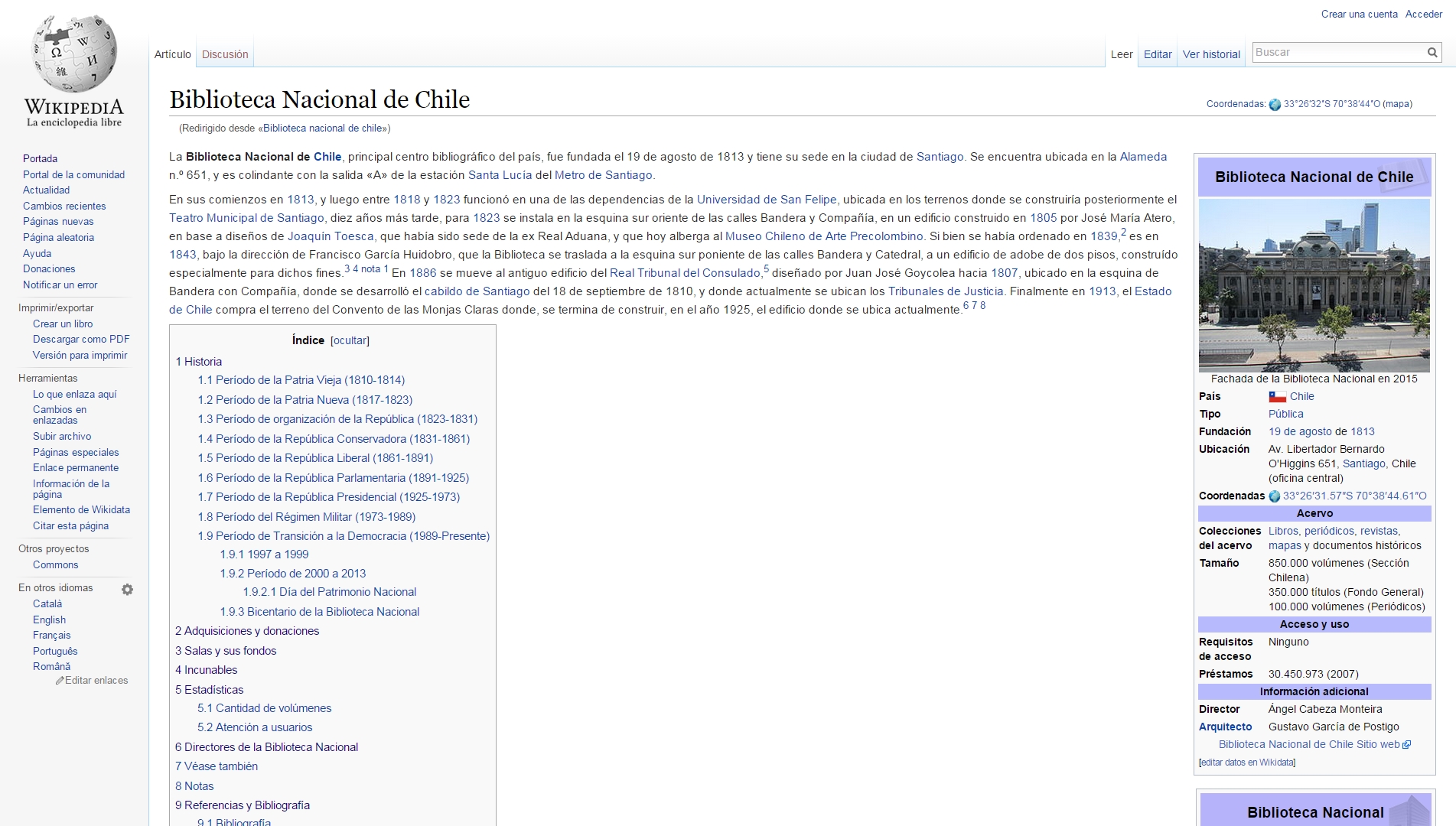The width and height of the screenshot is (1456, 826).
Task: Jump to 1.9.3 Bicentario de la Biblioteca Nacional
Action: point(319,612)
